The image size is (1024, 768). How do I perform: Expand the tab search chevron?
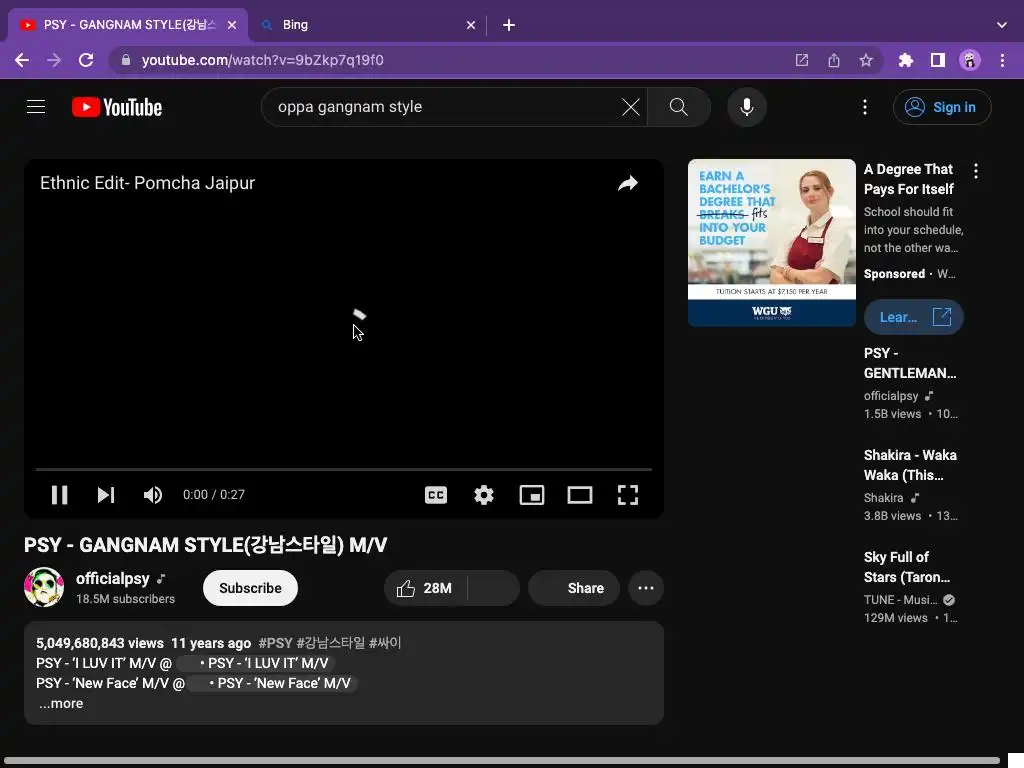(x=1001, y=25)
